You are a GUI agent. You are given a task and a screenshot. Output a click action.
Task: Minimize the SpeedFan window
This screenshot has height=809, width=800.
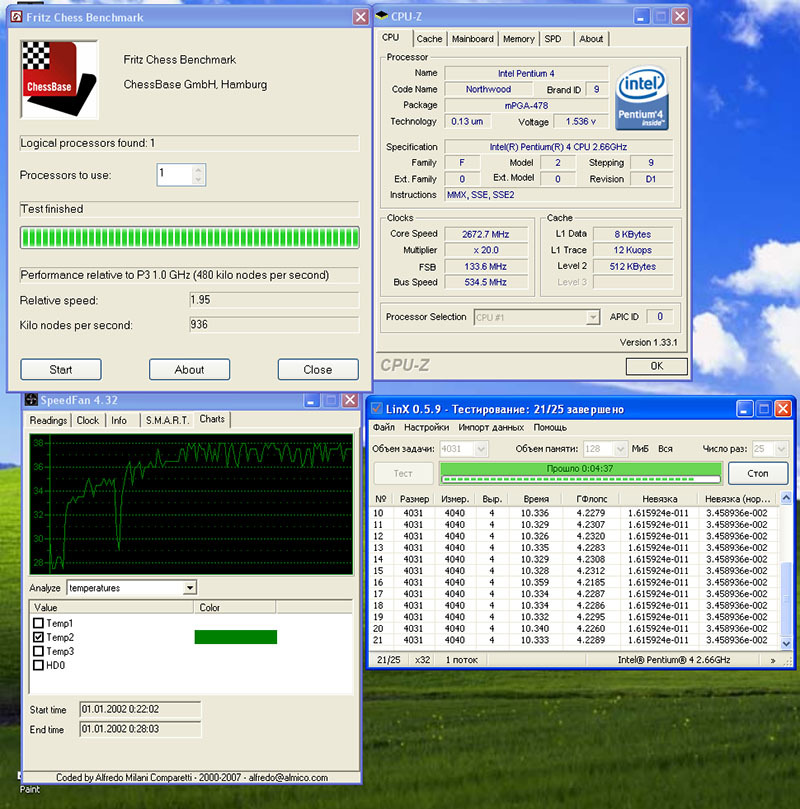coord(311,400)
